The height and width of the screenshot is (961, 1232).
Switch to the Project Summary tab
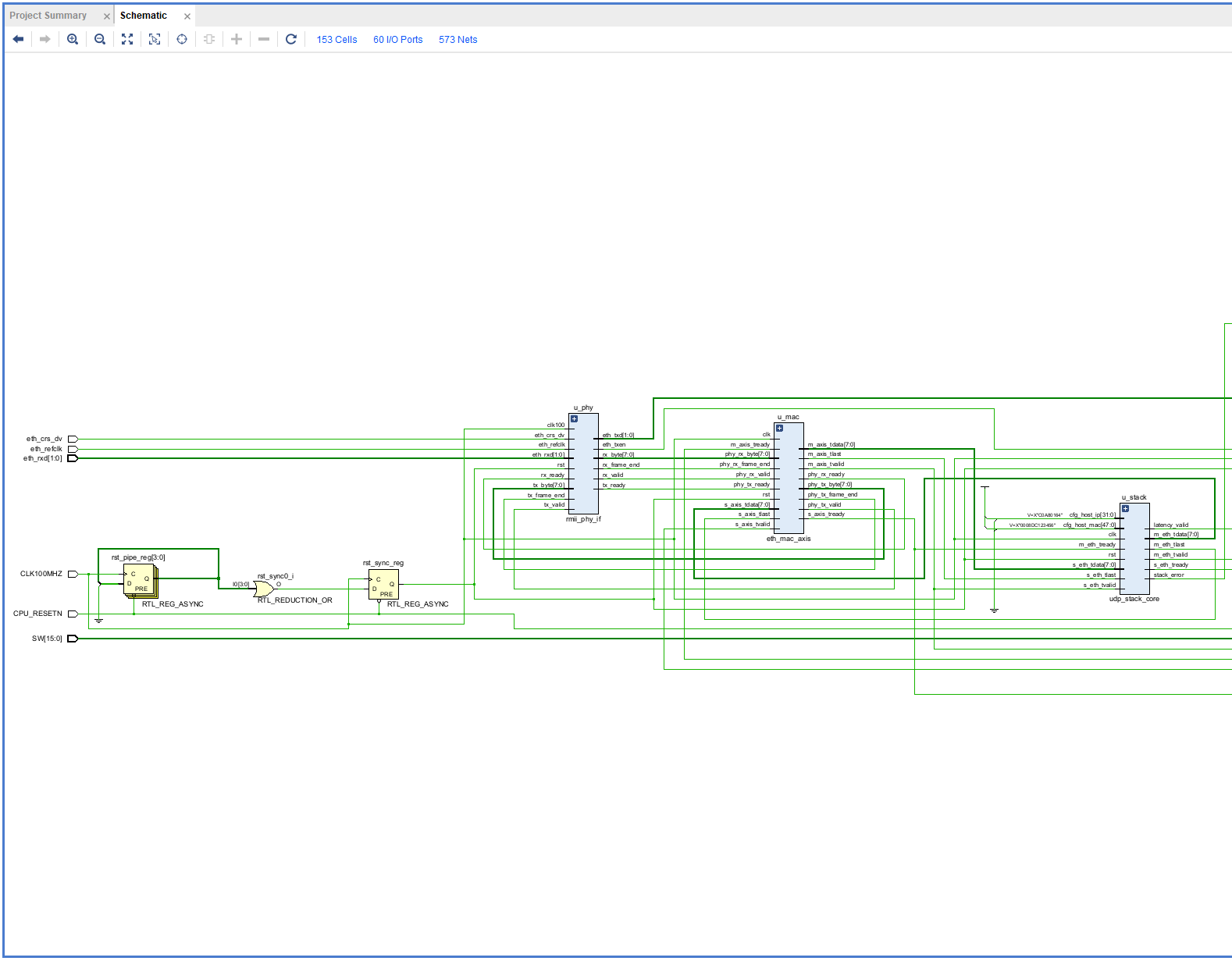pos(48,16)
